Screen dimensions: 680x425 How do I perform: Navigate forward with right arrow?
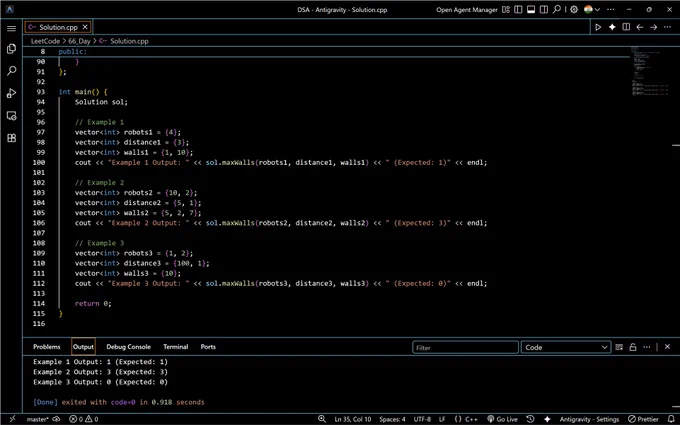[x=653, y=27]
